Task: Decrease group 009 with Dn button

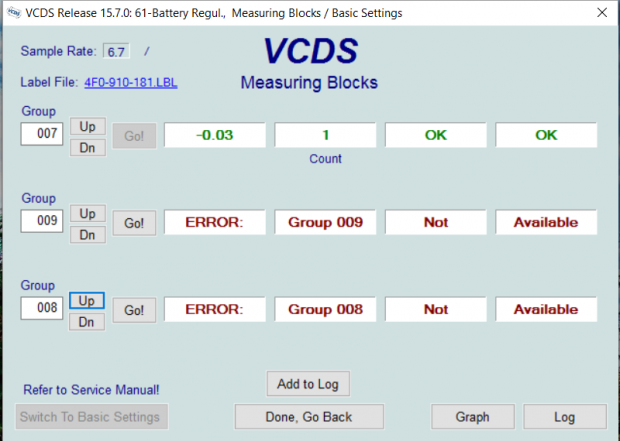Action: (87, 235)
